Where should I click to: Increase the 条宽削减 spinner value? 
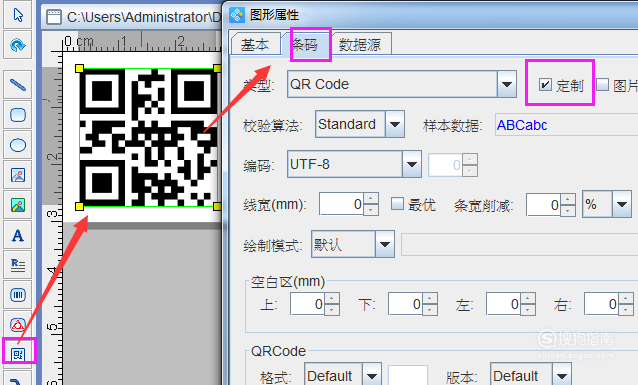[567, 200]
